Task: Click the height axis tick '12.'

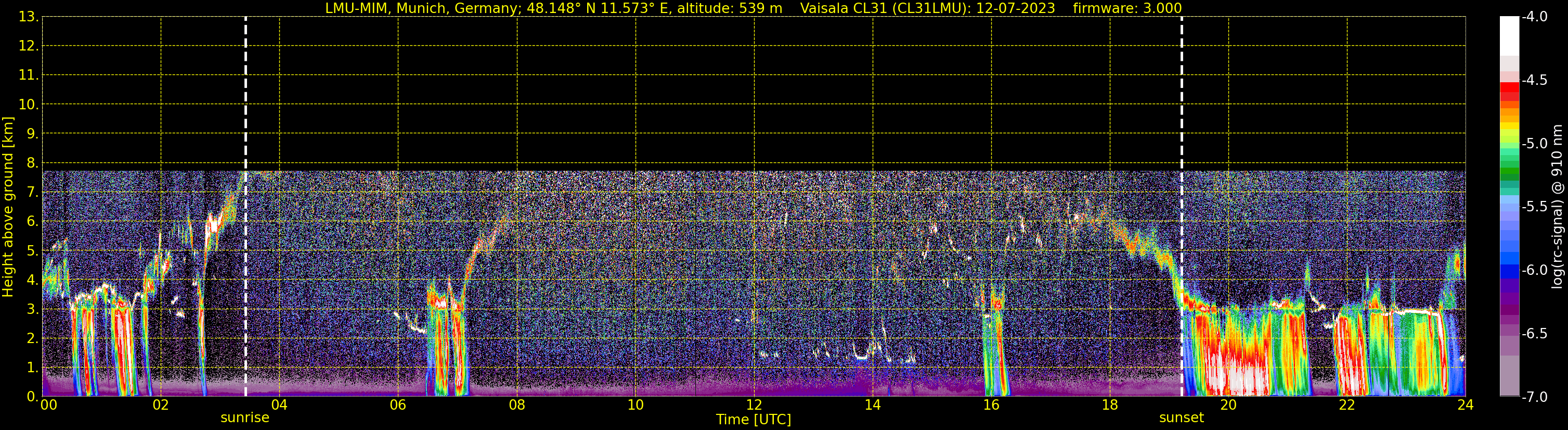Action: point(29,46)
